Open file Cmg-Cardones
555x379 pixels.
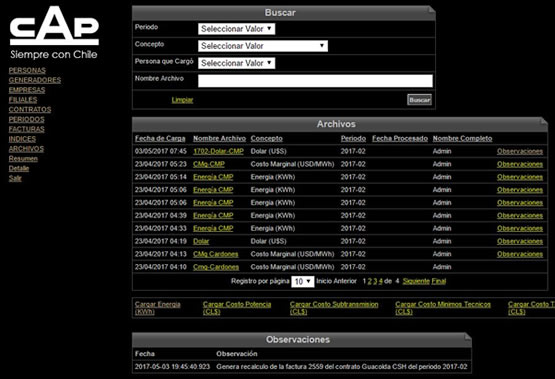(x=216, y=267)
